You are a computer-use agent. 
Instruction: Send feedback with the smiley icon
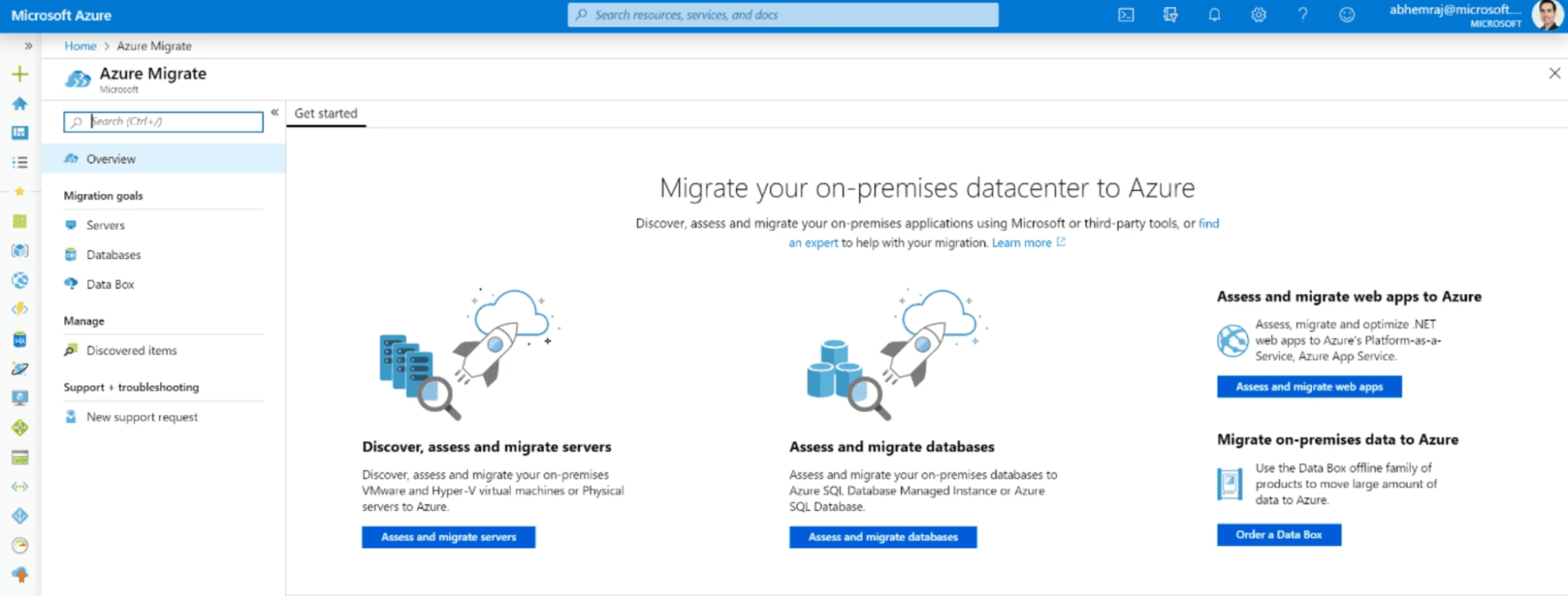pos(1347,15)
